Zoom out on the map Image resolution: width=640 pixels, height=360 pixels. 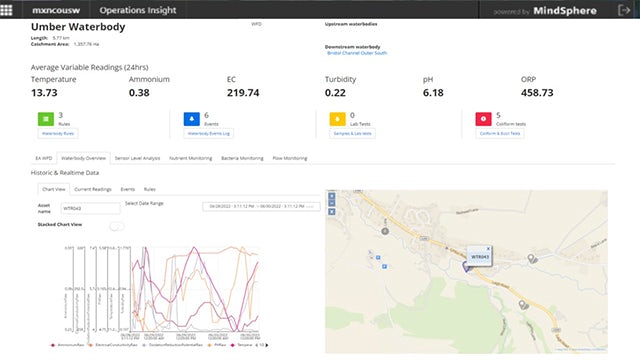pos(332,203)
